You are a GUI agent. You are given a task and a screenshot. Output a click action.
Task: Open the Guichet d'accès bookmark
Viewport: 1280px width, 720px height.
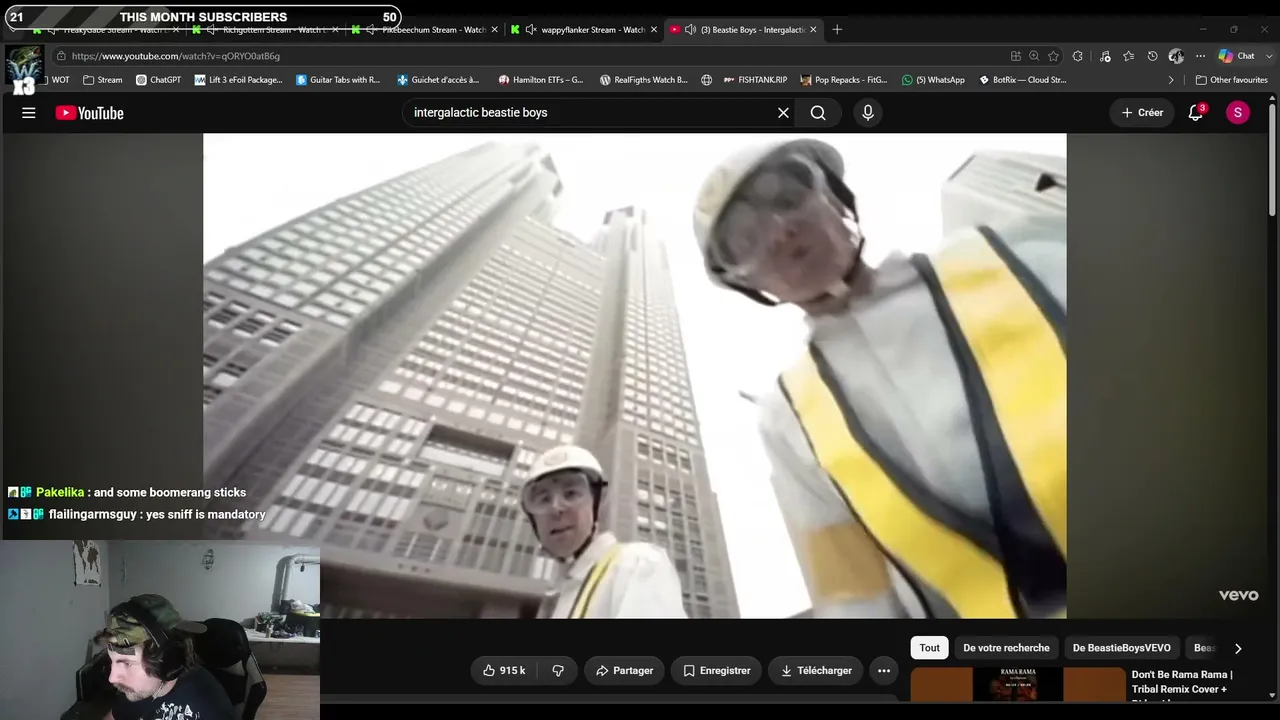[x=438, y=80]
